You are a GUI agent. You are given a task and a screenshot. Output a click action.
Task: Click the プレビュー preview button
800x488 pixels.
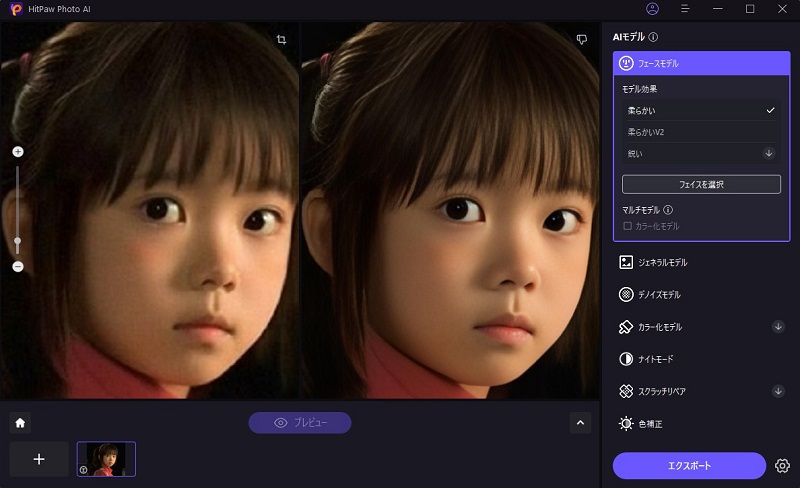coord(299,423)
